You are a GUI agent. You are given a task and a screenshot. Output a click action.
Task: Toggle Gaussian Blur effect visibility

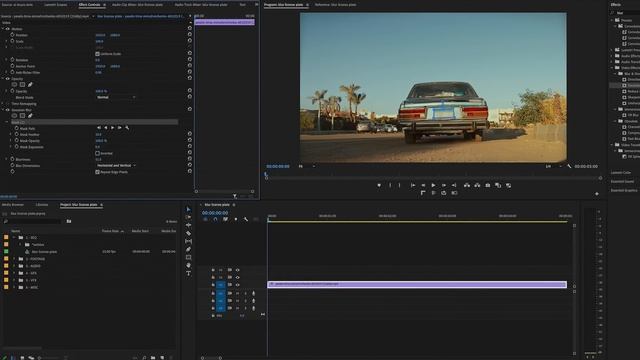7,110
